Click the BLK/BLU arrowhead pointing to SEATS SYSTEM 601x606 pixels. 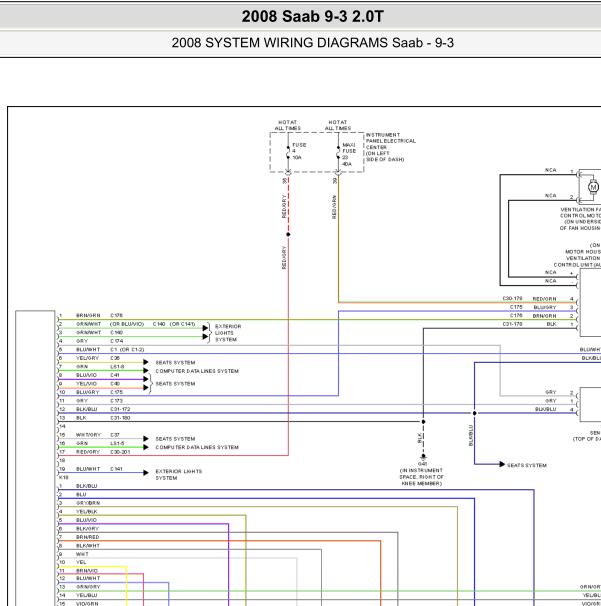(x=502, y=464)
